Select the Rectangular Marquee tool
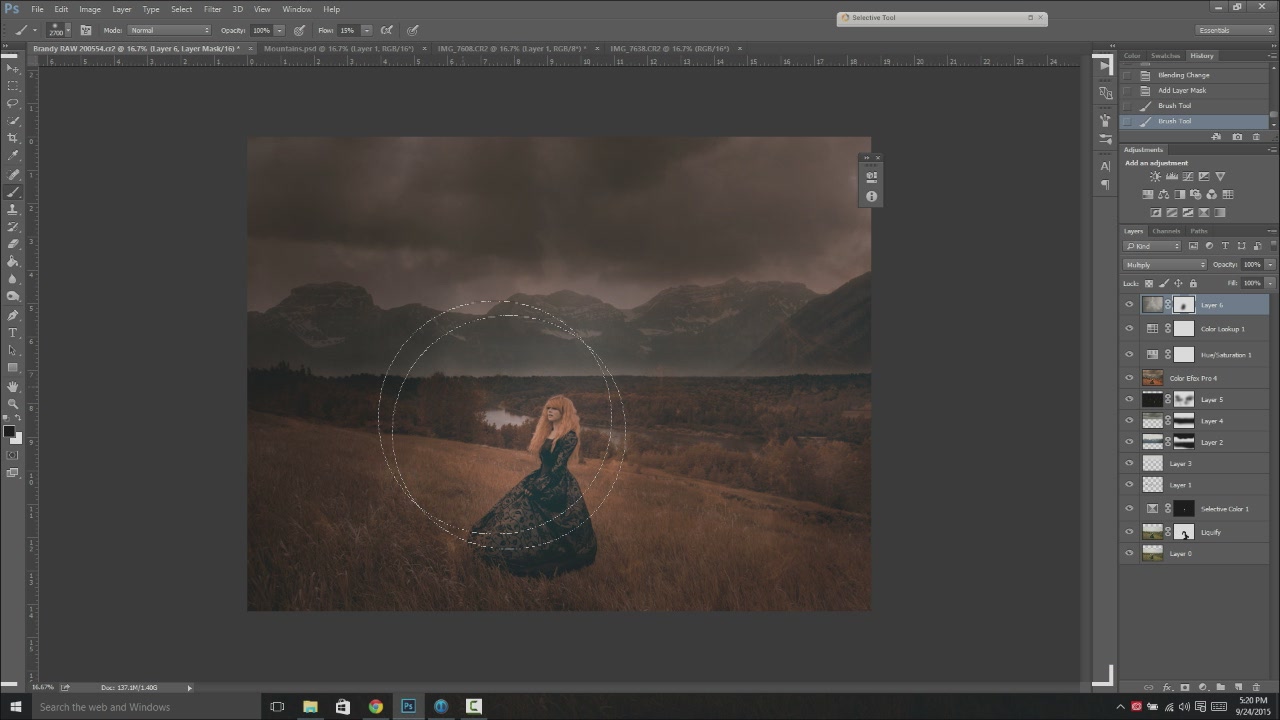Viewport: 1280px width, 720px height. pos(13,86)
